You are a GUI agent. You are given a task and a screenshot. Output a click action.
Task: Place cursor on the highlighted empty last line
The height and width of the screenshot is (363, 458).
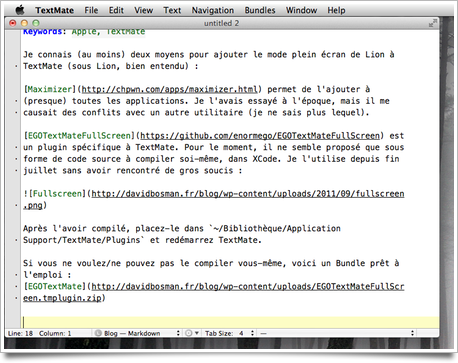click(x=230, y=322)
